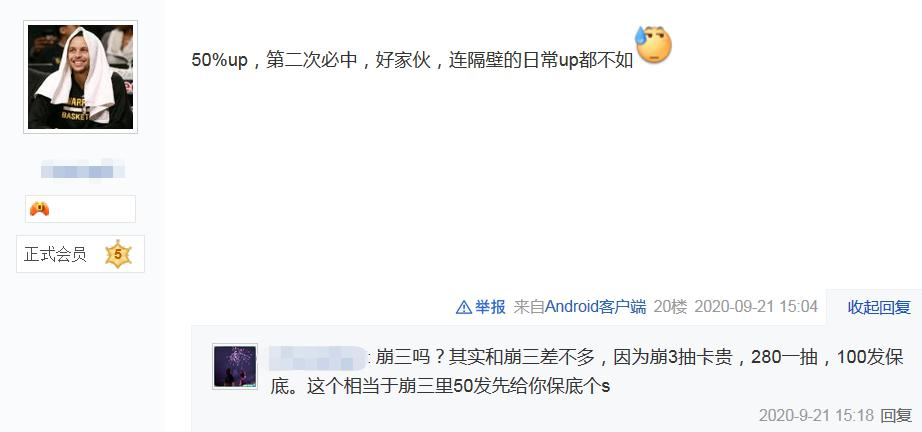Click the post text starting with 50%up
Screen dimensions: 922x432
click(x=412, y=61)
